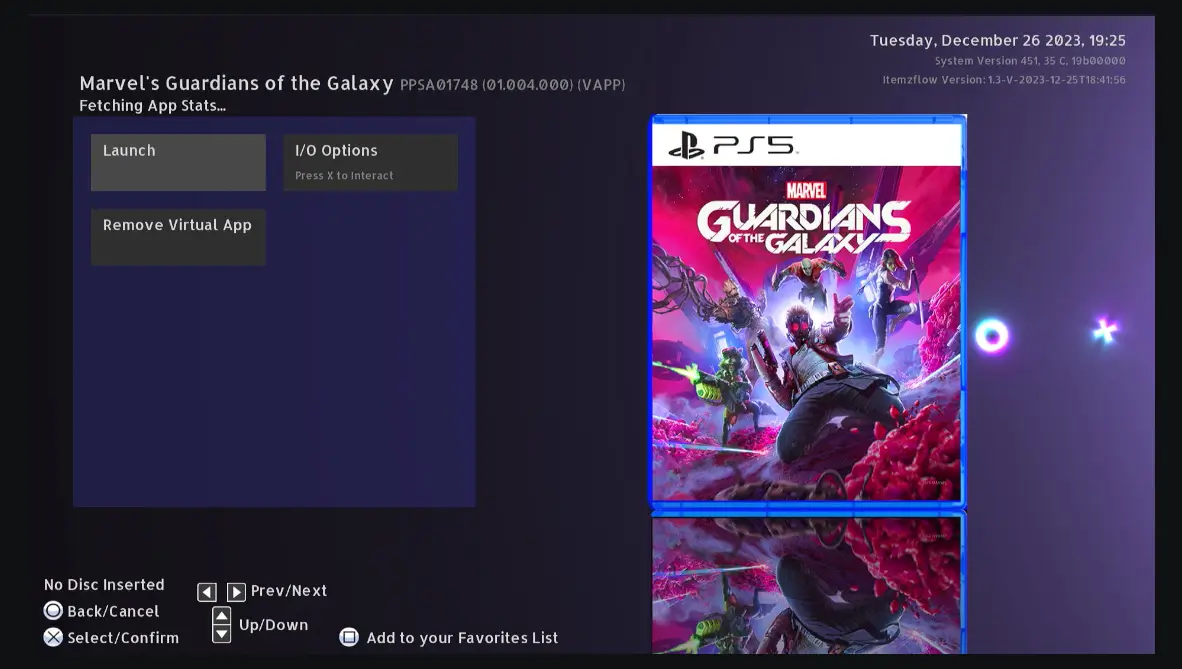
Task: Click the date and time display
Action: coord(997,41)
